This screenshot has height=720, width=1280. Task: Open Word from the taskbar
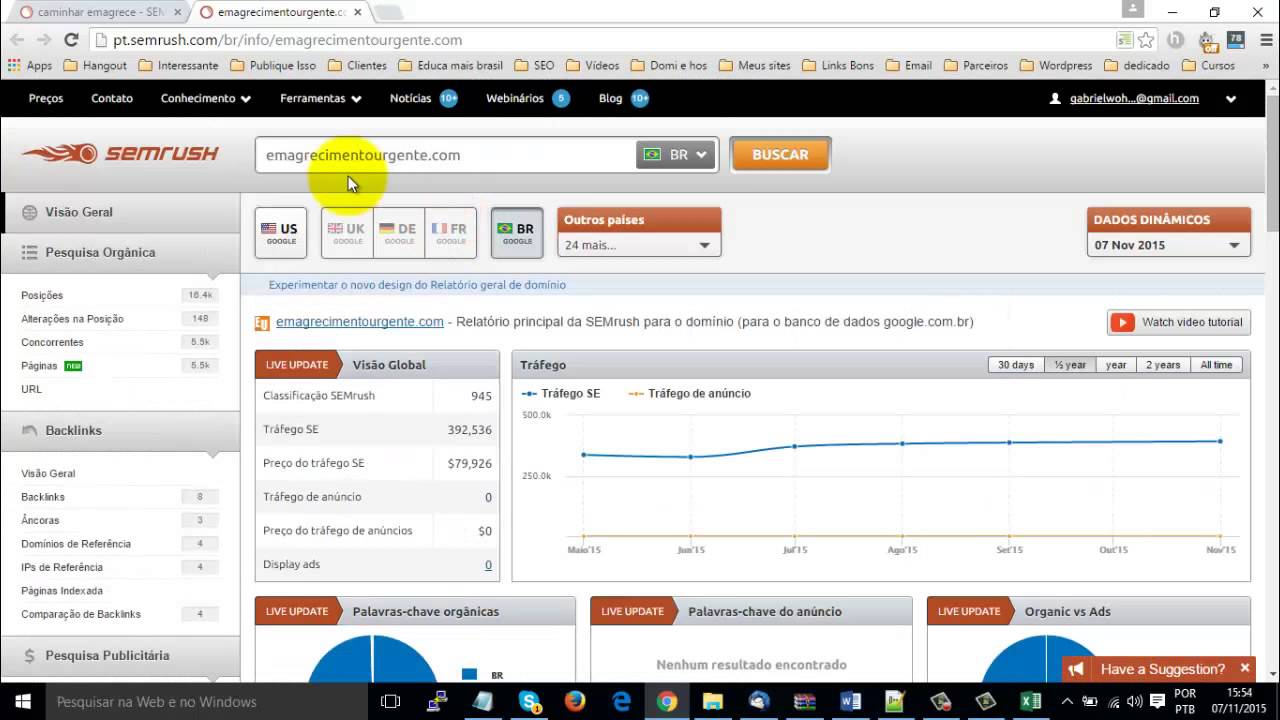tap(851, 702)
